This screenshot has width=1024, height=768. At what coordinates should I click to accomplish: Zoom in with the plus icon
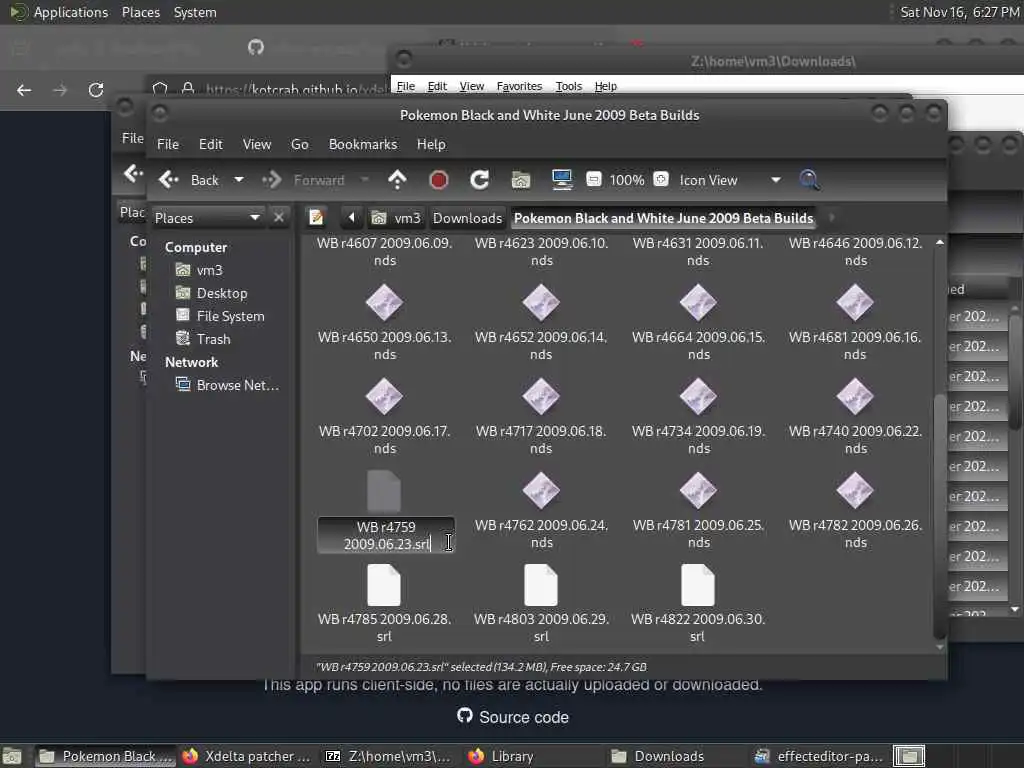tap(661, 180)
